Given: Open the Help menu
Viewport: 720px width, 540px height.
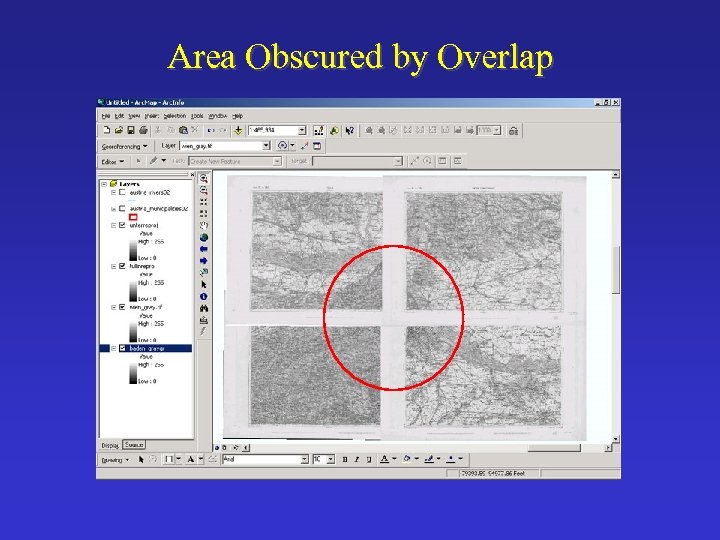Looking at the screenshot, I should [x=237, y=116].
